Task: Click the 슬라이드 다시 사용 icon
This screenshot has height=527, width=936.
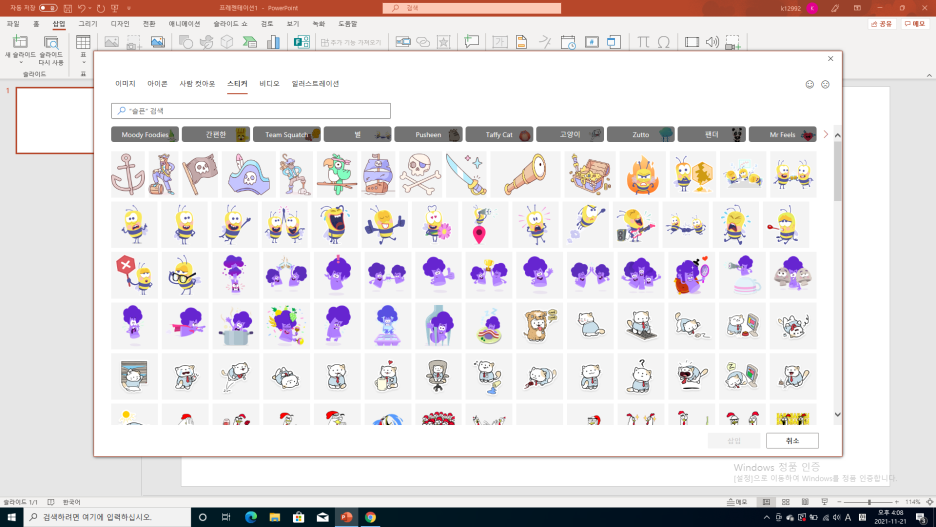Action: [51, 42]
